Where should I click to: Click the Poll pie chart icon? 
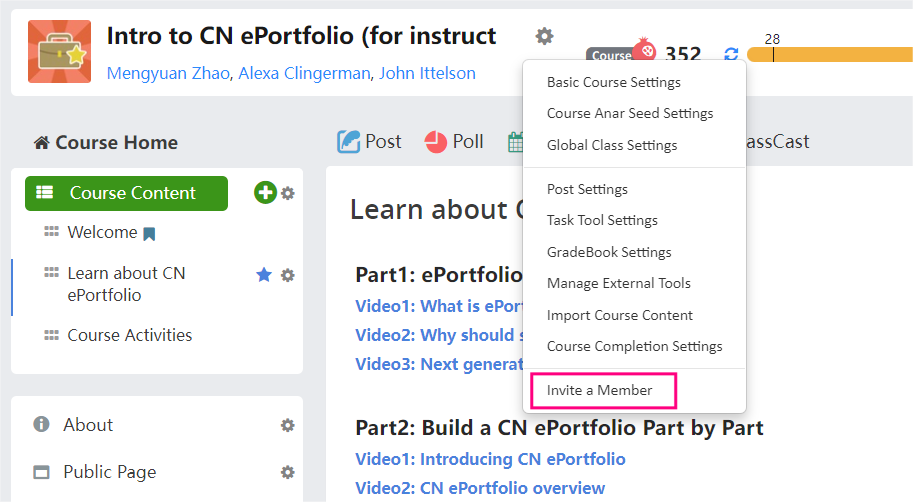[436, 142]
